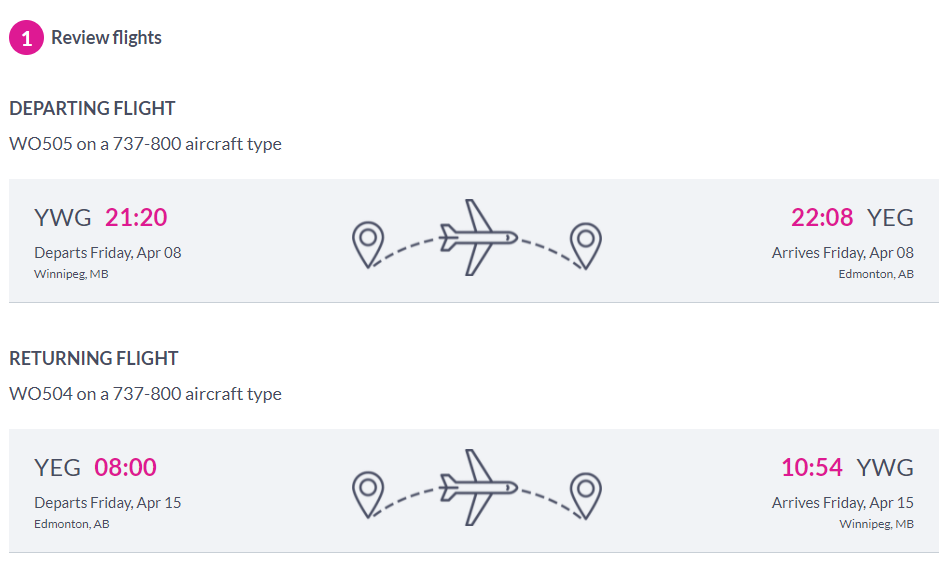Click the WO504 aircraft type line
This screenshot has height=573, width=950.
(x=145, y=394)
